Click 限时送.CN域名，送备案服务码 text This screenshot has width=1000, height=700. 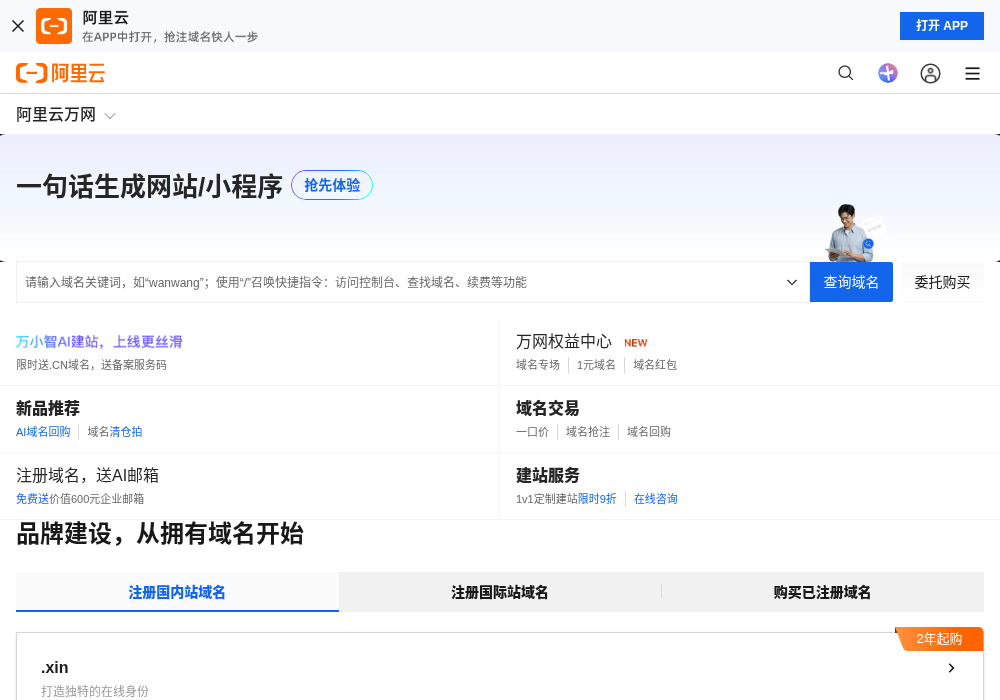pos(91,365)
